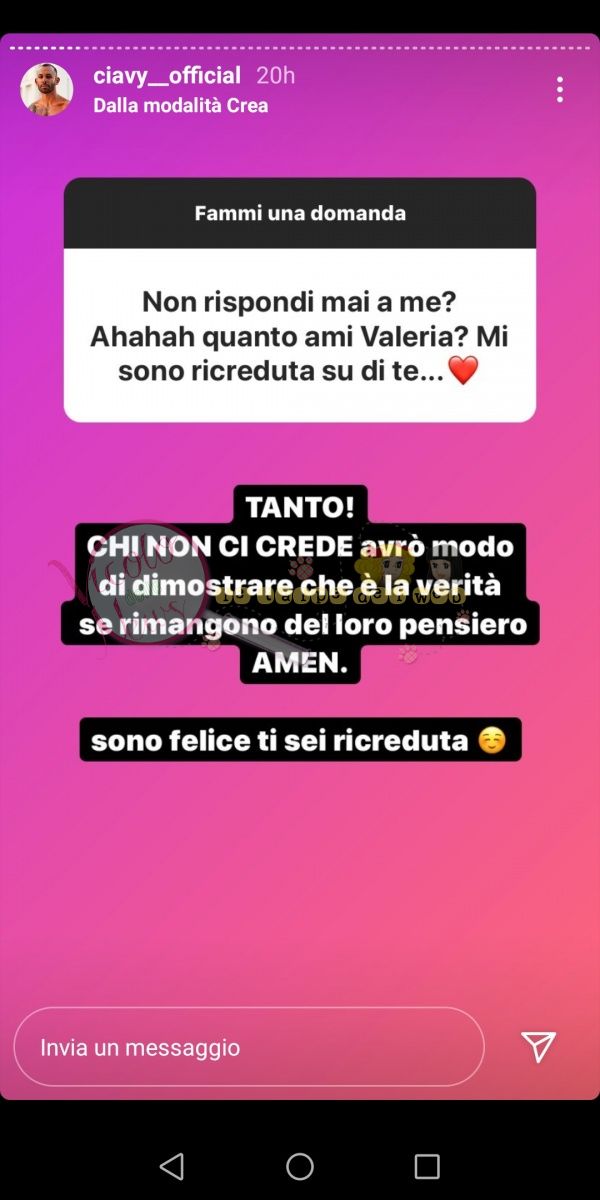Tap the 'TANTO!' text block
600x1200 pixels.
(300, 507)
